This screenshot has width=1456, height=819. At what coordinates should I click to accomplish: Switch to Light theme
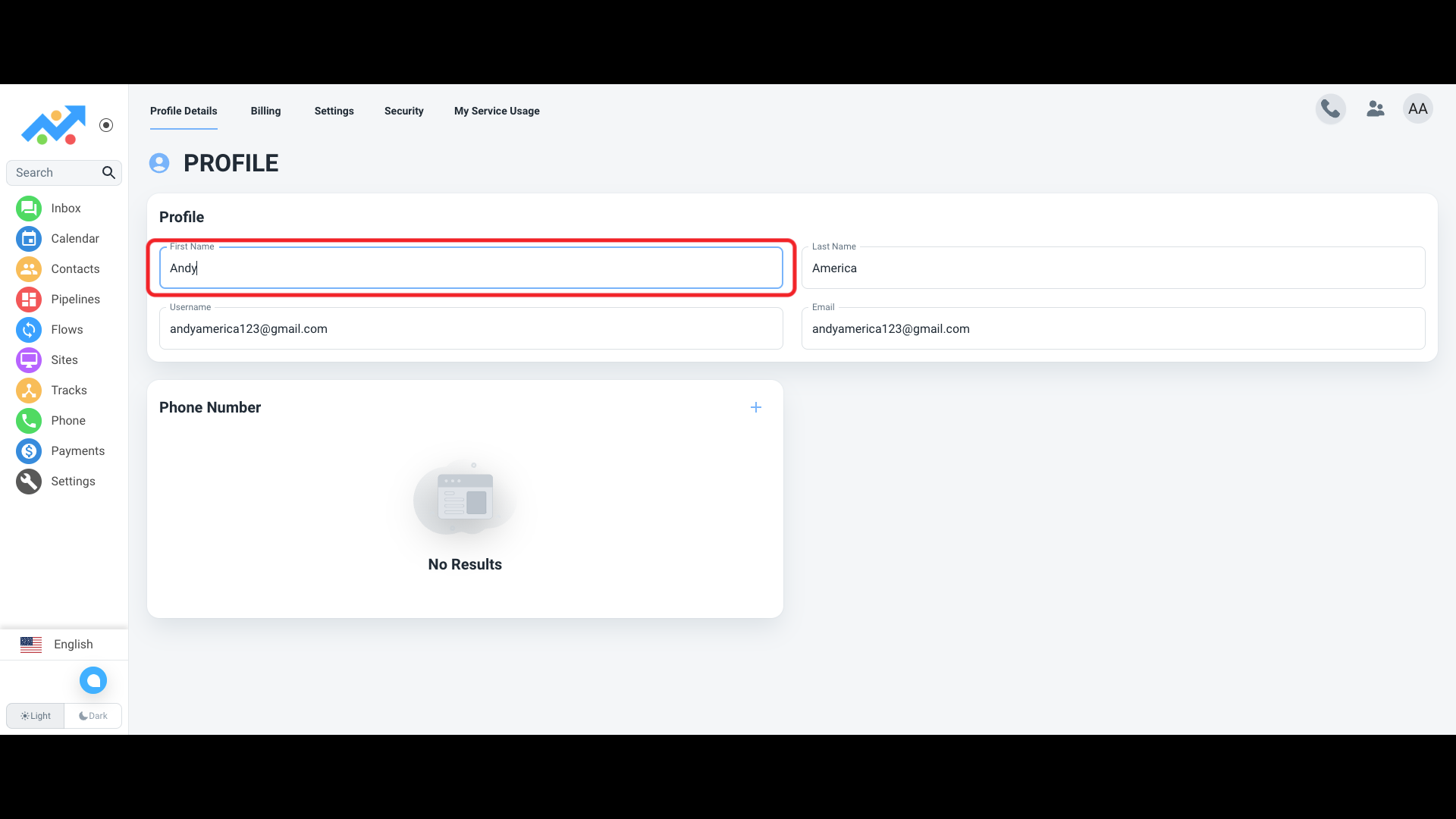(36, 716)
